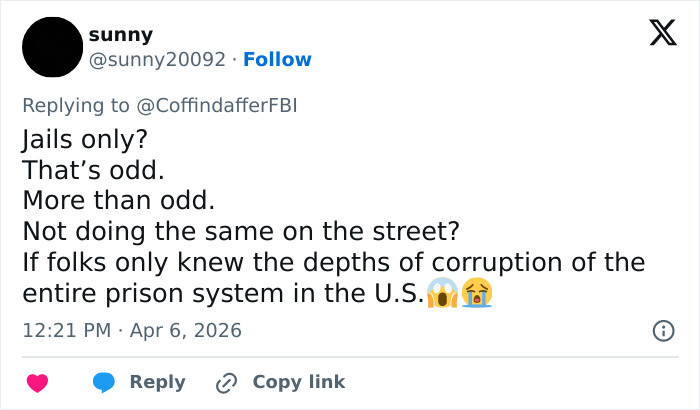The image size is (700, 410).
Task: Click "Not doing the same on the street?" line
Action: point(240,231)
